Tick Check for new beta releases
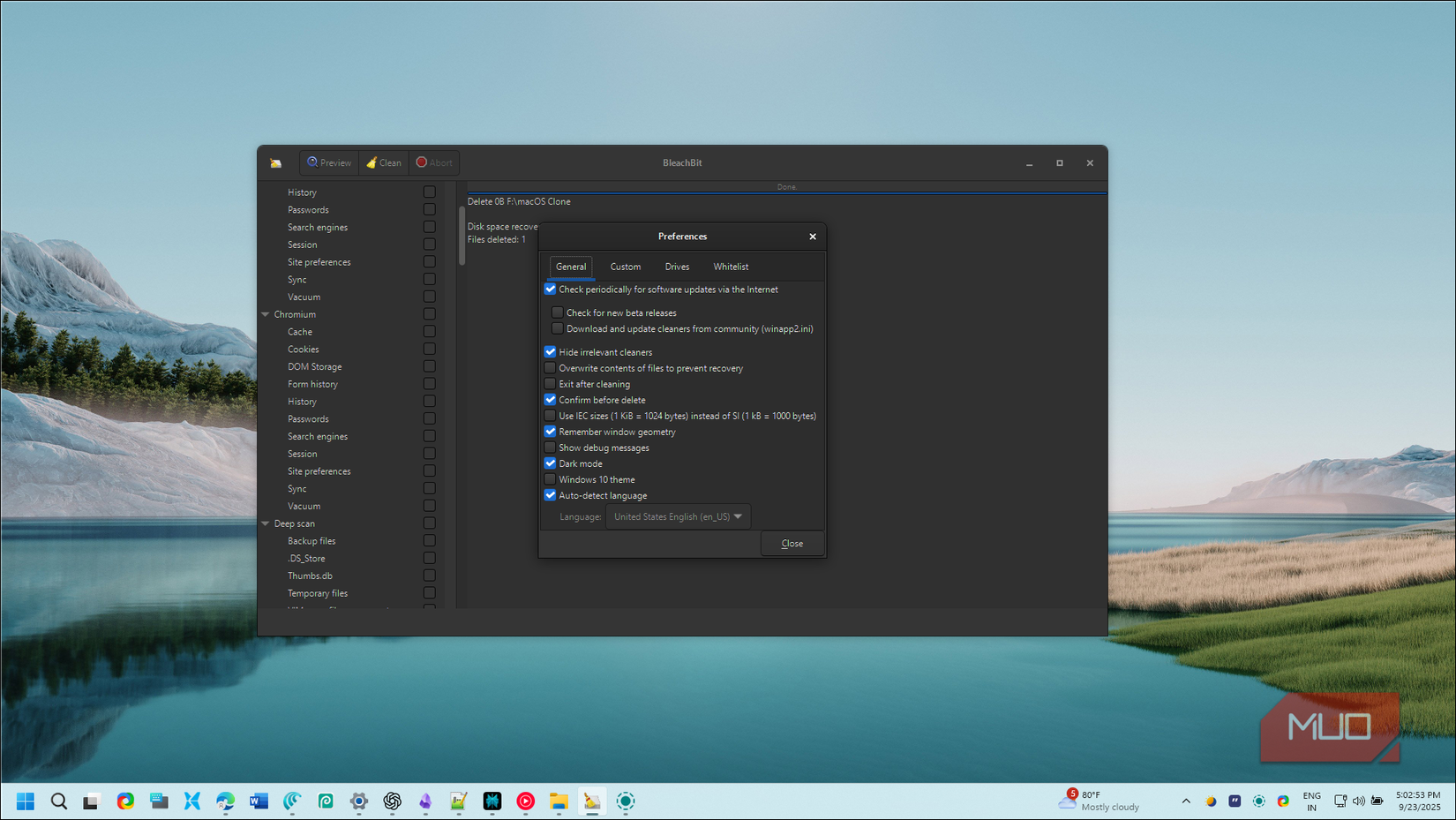 point(558,312)
